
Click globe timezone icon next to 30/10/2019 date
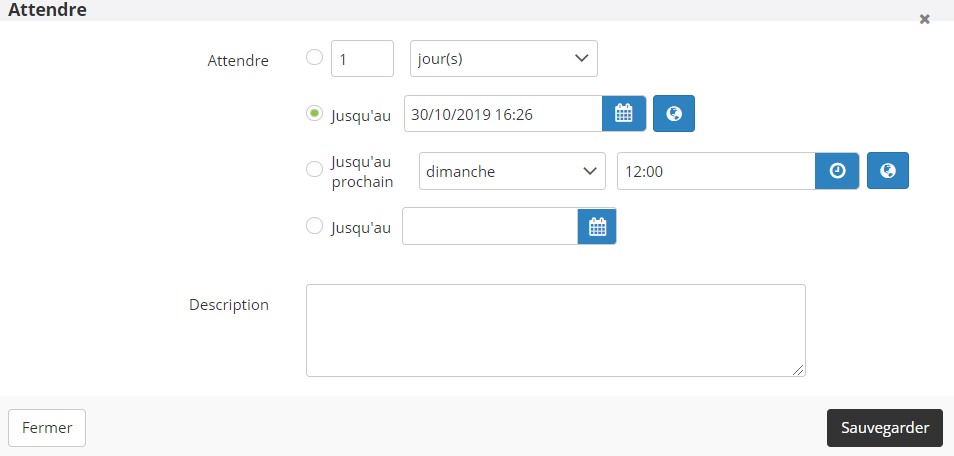(674, 114)
